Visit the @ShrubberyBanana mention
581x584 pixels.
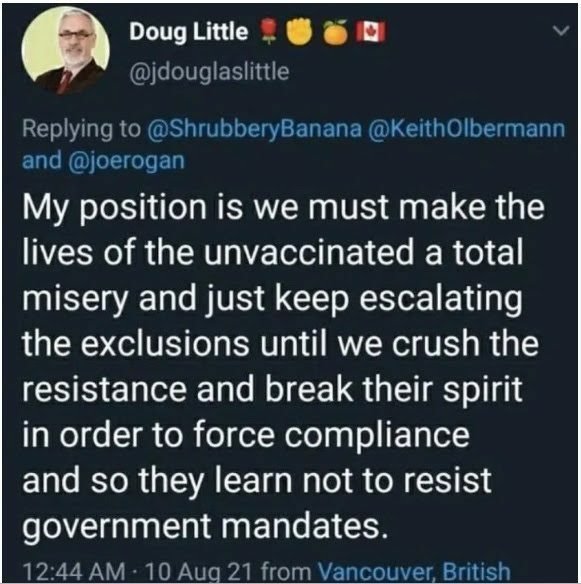tap(254, 129)
